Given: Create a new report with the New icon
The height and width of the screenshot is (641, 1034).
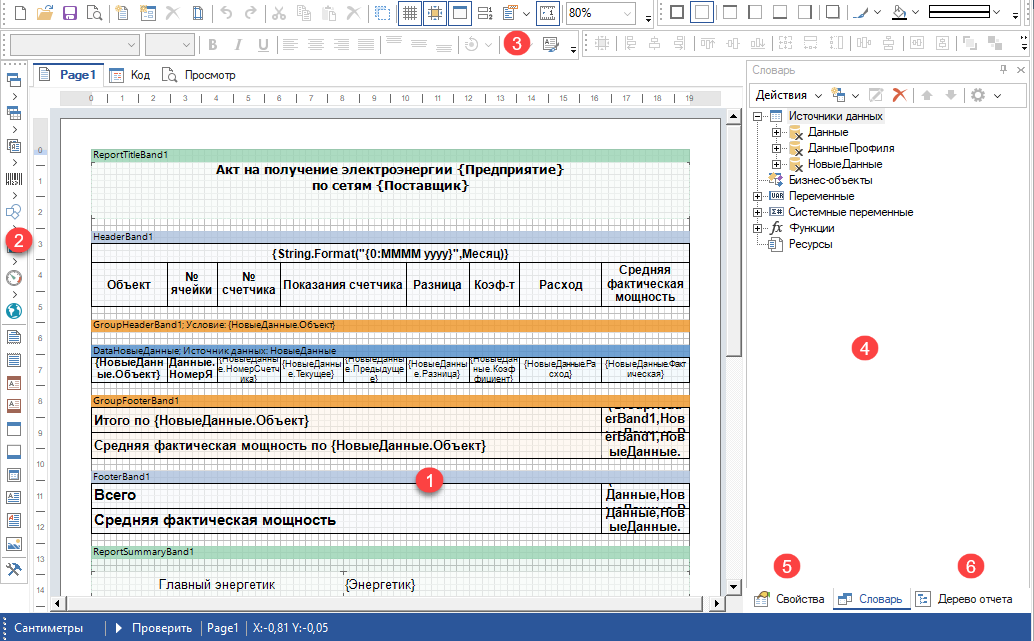Looking at the screenshot, I should click(x=20, y=13).
